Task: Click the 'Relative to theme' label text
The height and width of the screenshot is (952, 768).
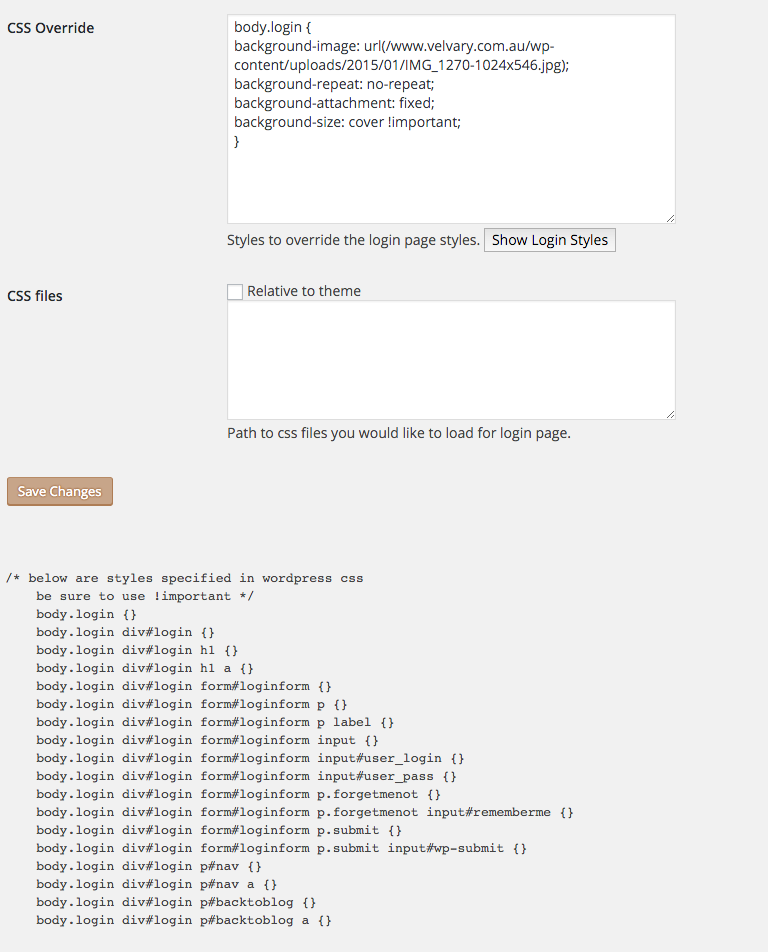Action: pos(304,291)
